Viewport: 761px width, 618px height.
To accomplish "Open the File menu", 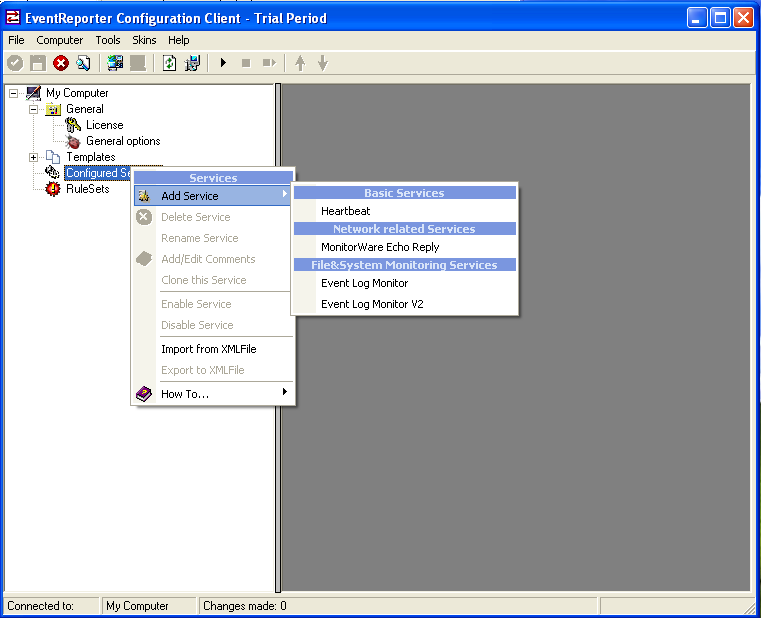I will [x=16, y=40].
